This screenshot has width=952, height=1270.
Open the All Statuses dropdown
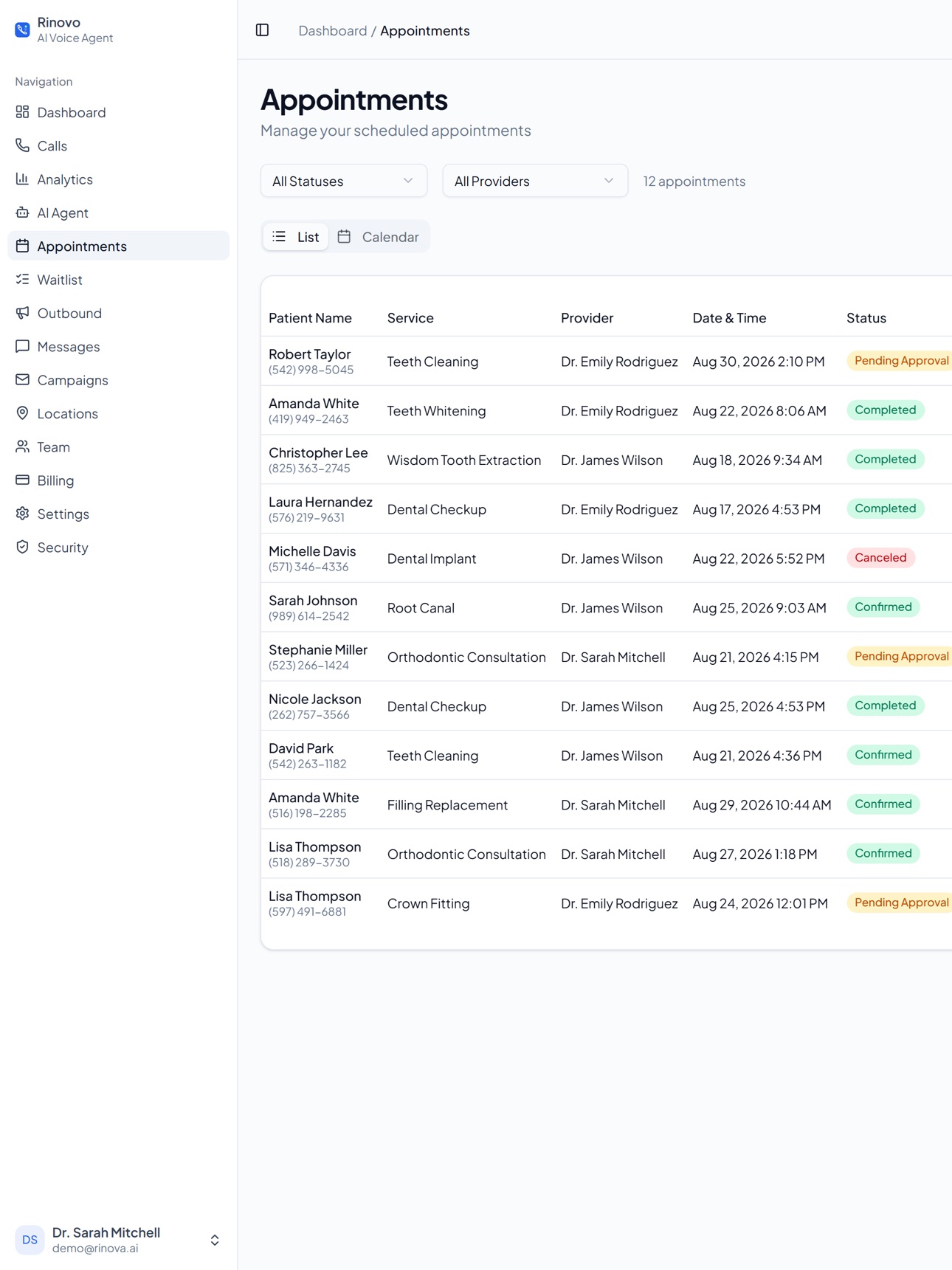(344, 181)
